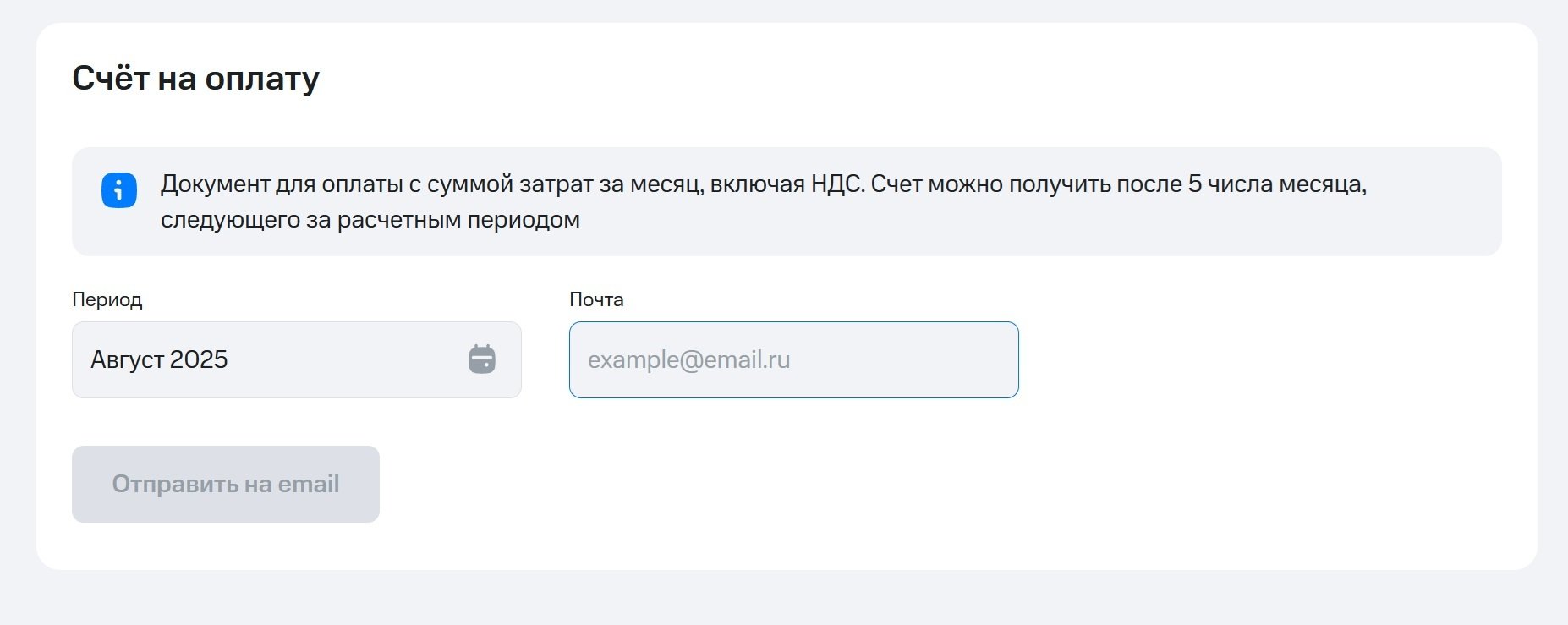Click the number 5 in the info notice

[x=1194, y=184]
